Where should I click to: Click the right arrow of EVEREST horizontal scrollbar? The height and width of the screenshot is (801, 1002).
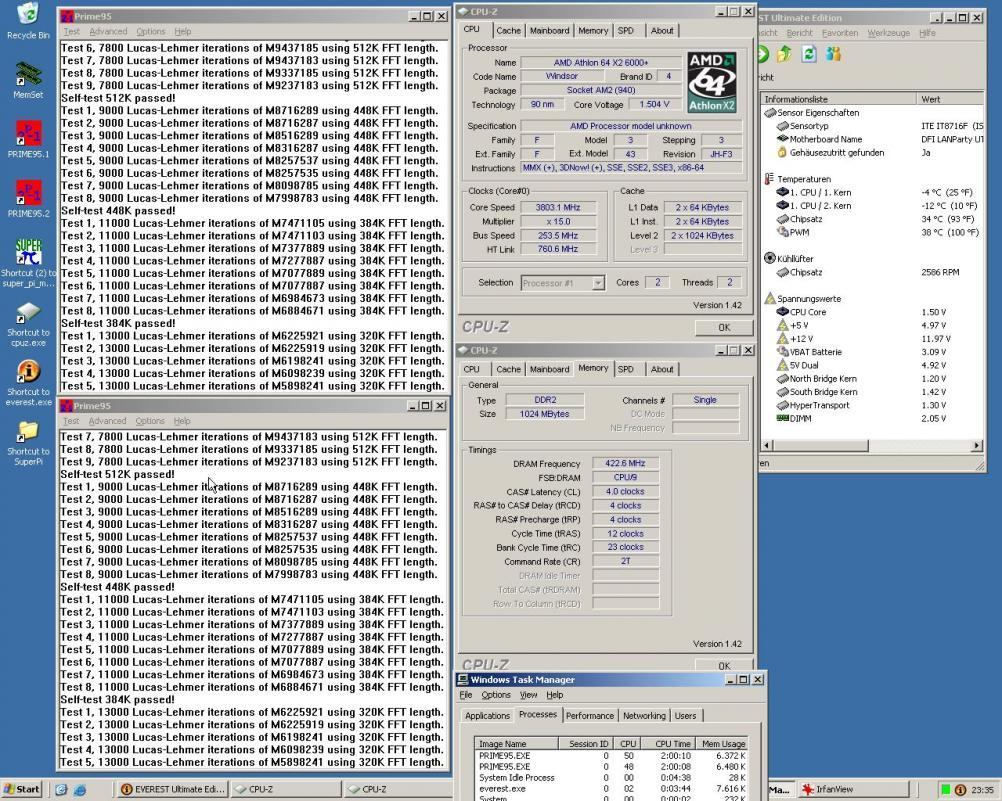click(x=976, y=445)
